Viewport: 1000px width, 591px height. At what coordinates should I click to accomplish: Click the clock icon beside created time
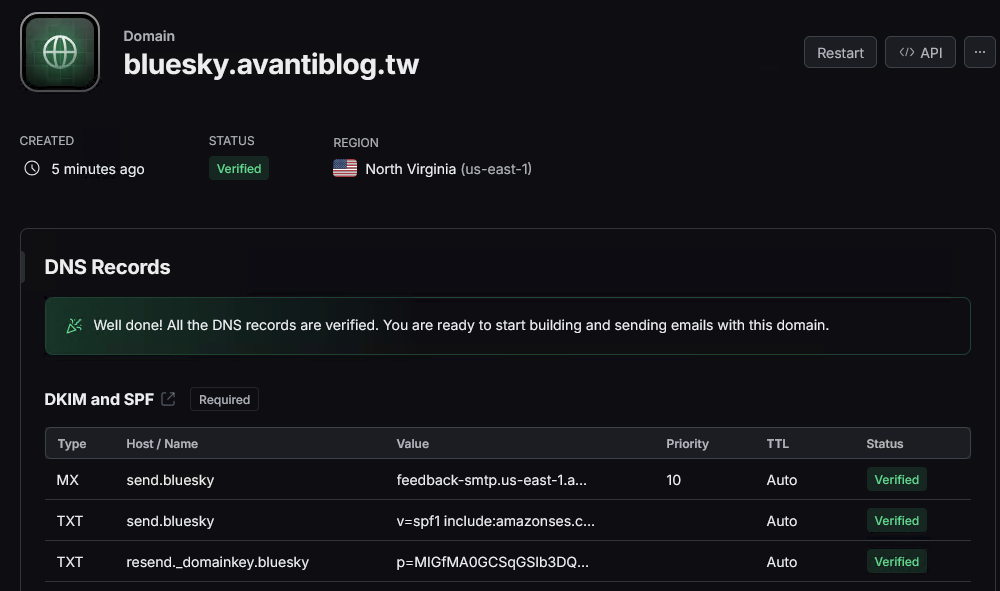click(32, 168)
